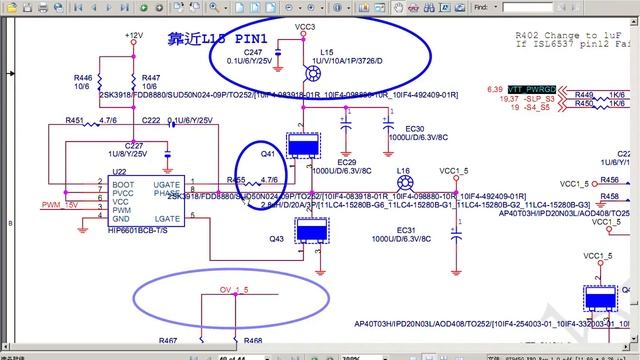Click the horizontal scrollbar right arrow
This screenshot has width=640, height=360.
(627, 347)
